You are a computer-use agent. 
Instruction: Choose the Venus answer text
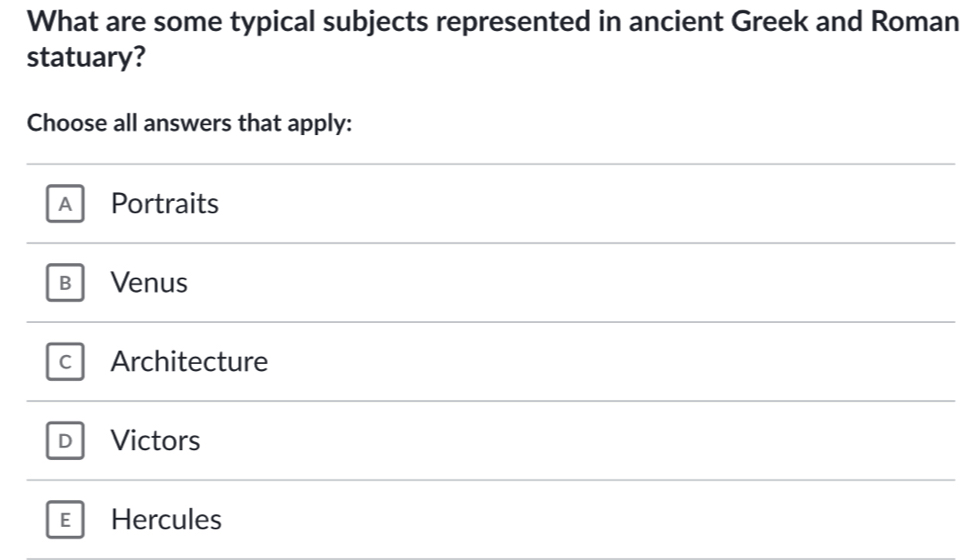[x=149, y=283]
